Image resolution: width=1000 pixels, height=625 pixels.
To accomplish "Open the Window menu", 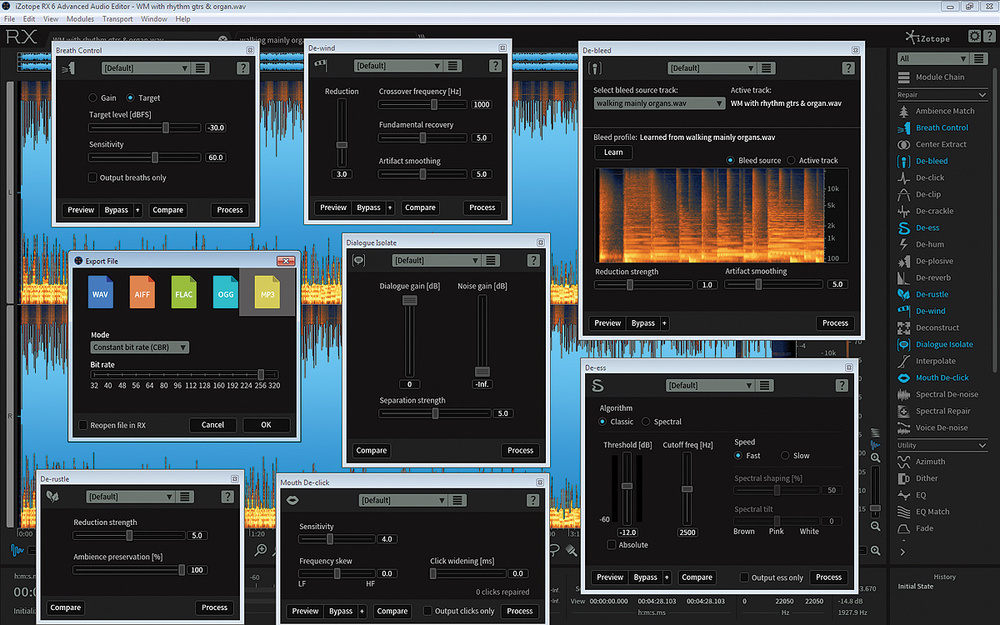I will coord(154,19).
